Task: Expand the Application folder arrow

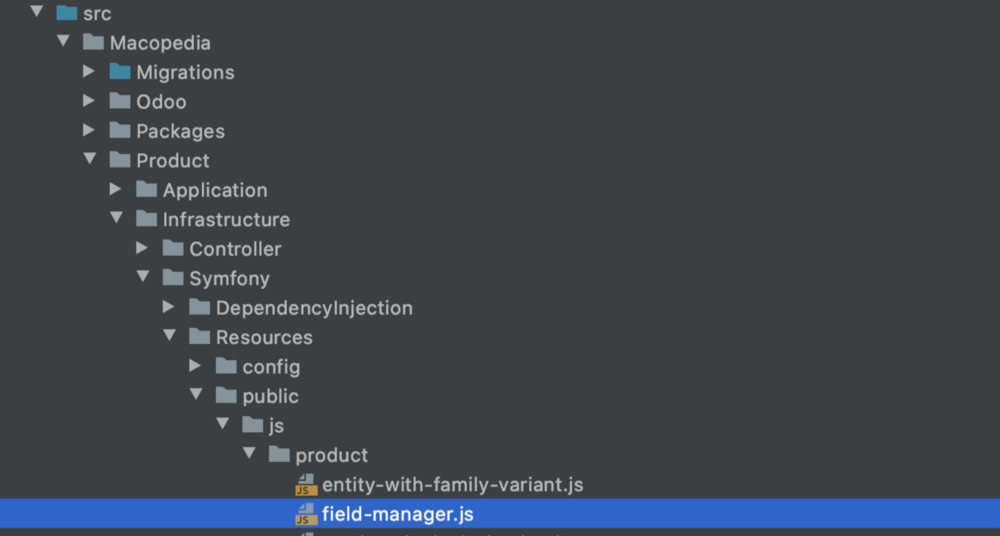Action: pyautogui.click(x=116, y=190)
